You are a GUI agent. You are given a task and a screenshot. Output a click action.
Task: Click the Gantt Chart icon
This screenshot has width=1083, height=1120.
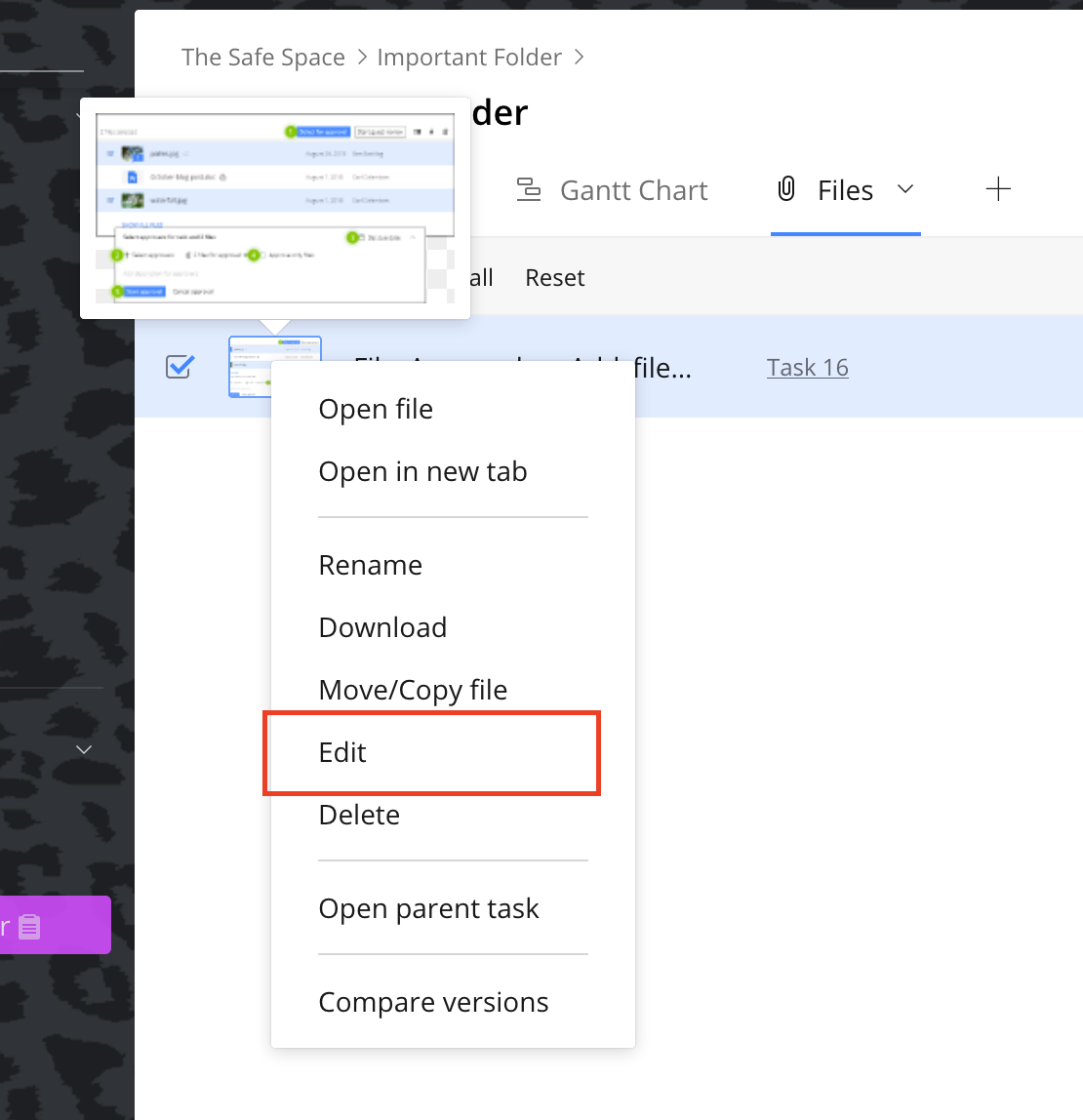[x=529, y=190]
